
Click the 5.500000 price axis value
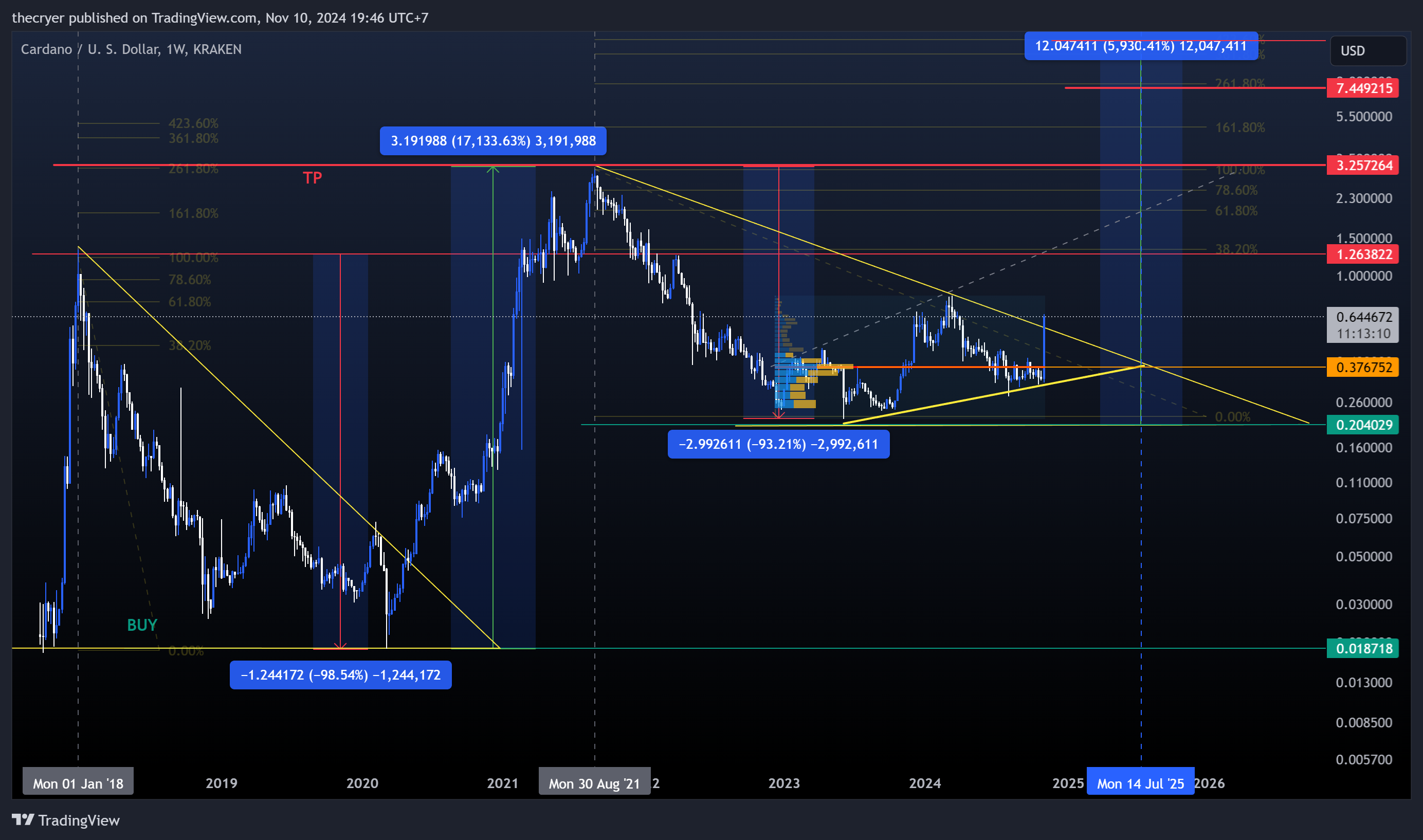(1364, 117)
